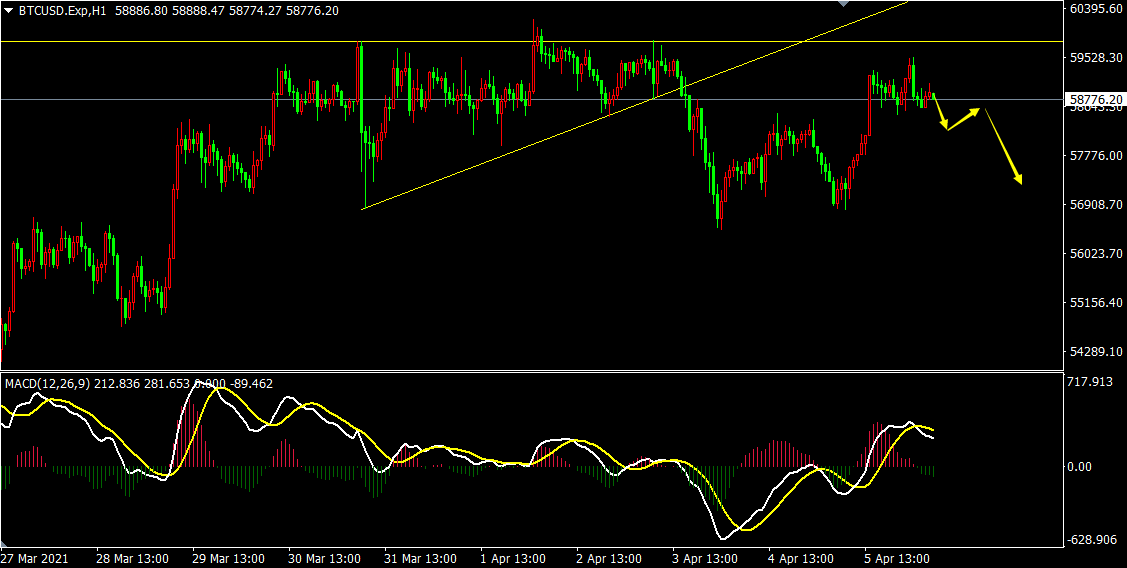Click the 3 Apr 13:00 time label
The image size is (1127, 568).
(707, 559)
